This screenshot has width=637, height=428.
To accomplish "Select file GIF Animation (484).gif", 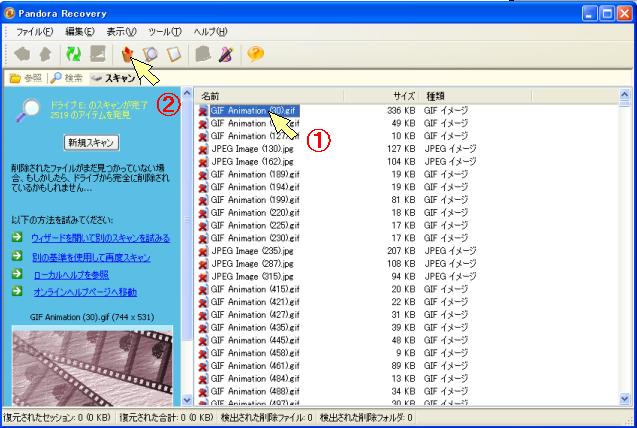I will click(x=255, y=379).
